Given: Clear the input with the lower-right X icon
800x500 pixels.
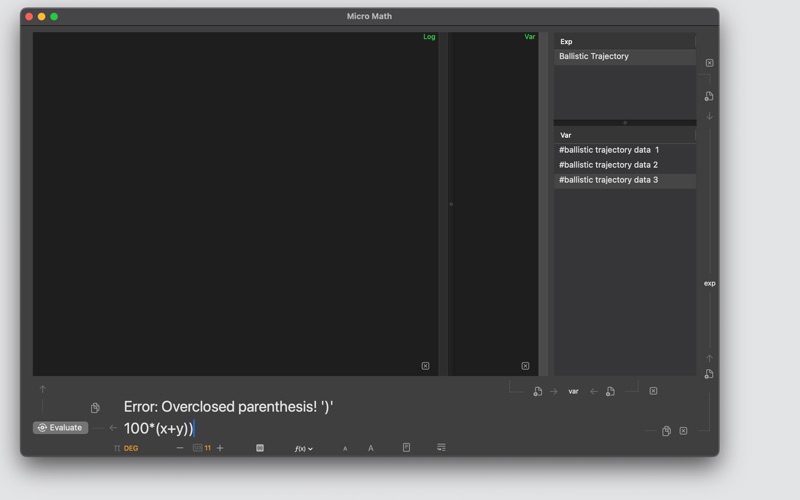Looking at the screenshot, I should click(684, 431).
